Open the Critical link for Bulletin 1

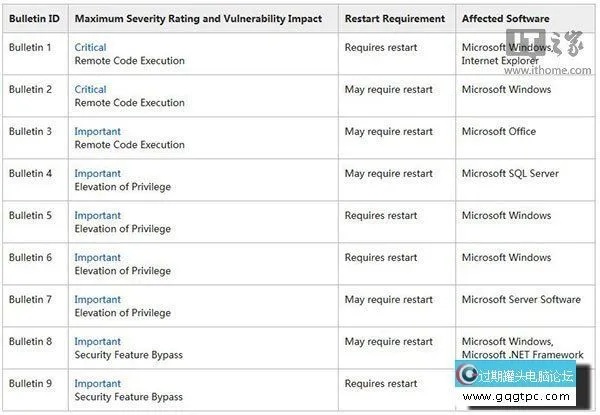click(x=90, y=47)
